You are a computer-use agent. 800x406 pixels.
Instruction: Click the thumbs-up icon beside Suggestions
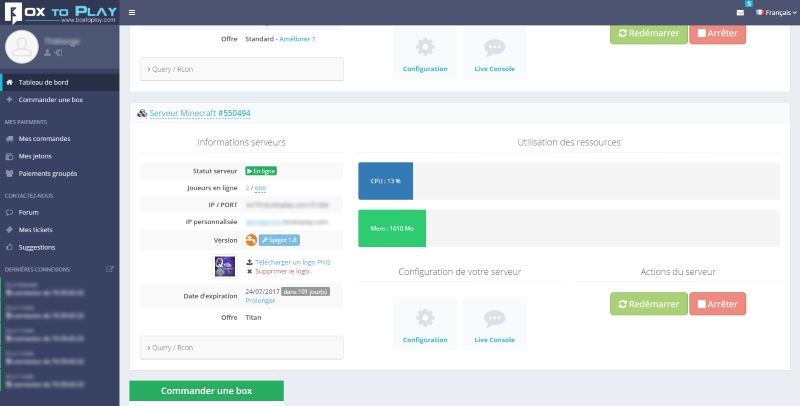pyautogui.click(x=9, y=247)
